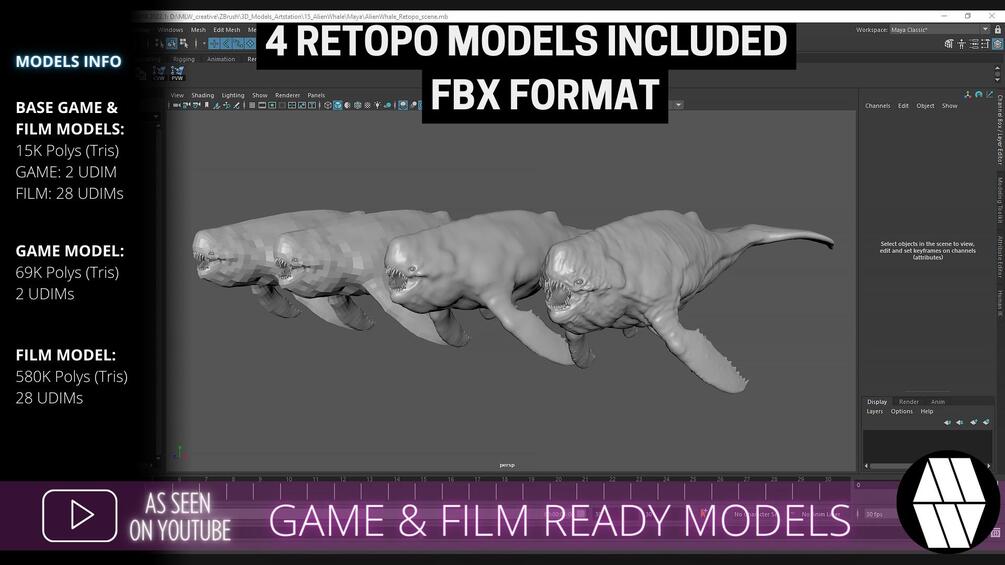This screenshot has width=1005, height=565.
Task: Open the Channels menu
Action: pyautogui.click(x=877, y=106)
